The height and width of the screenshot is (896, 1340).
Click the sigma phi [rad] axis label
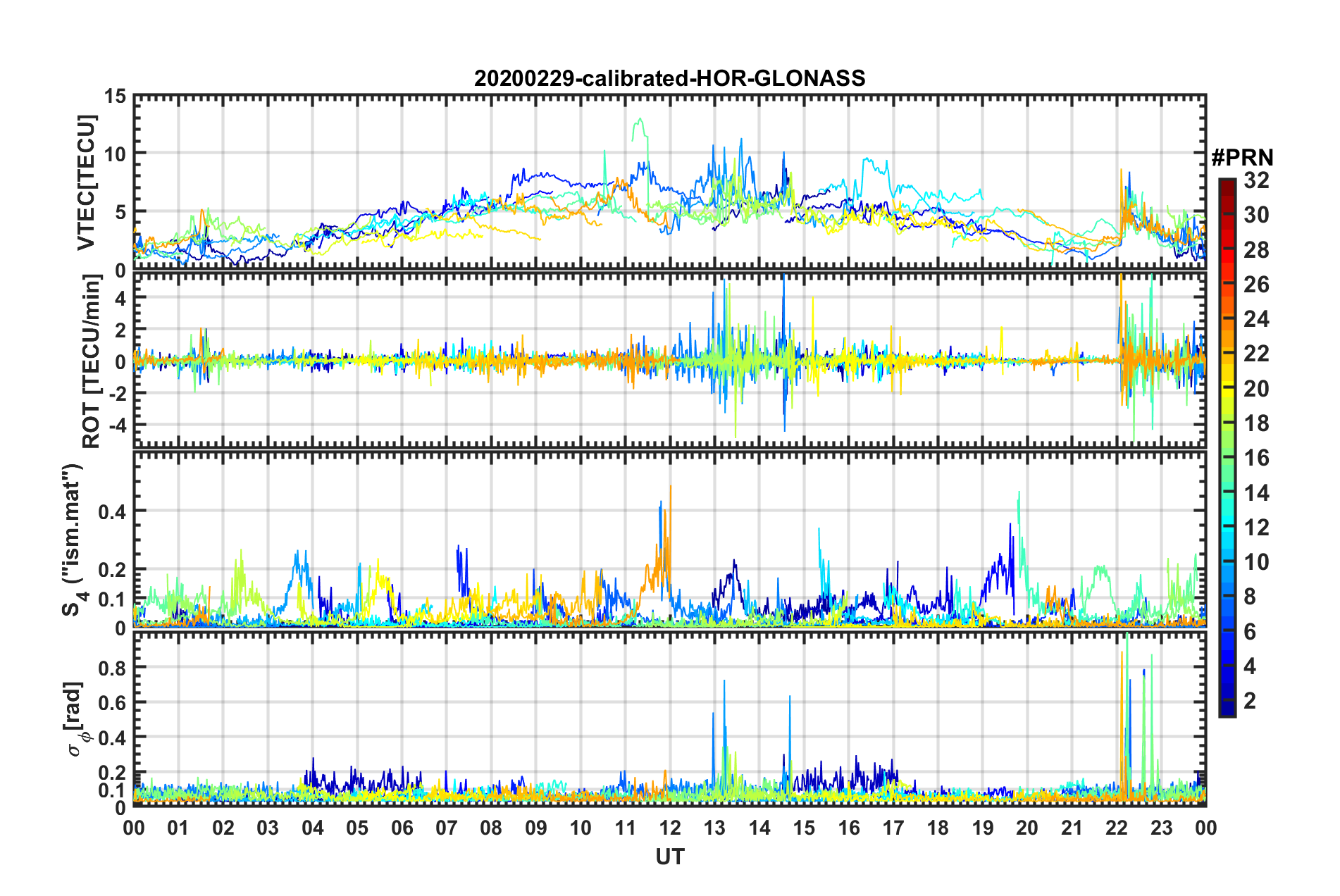coord(77,719)
